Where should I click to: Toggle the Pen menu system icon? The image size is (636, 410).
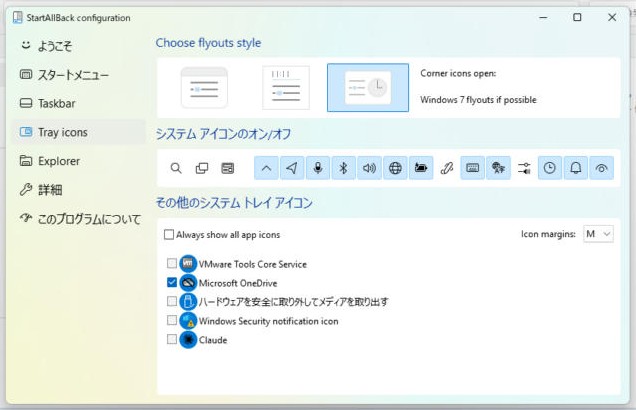[x=447, y=168]
